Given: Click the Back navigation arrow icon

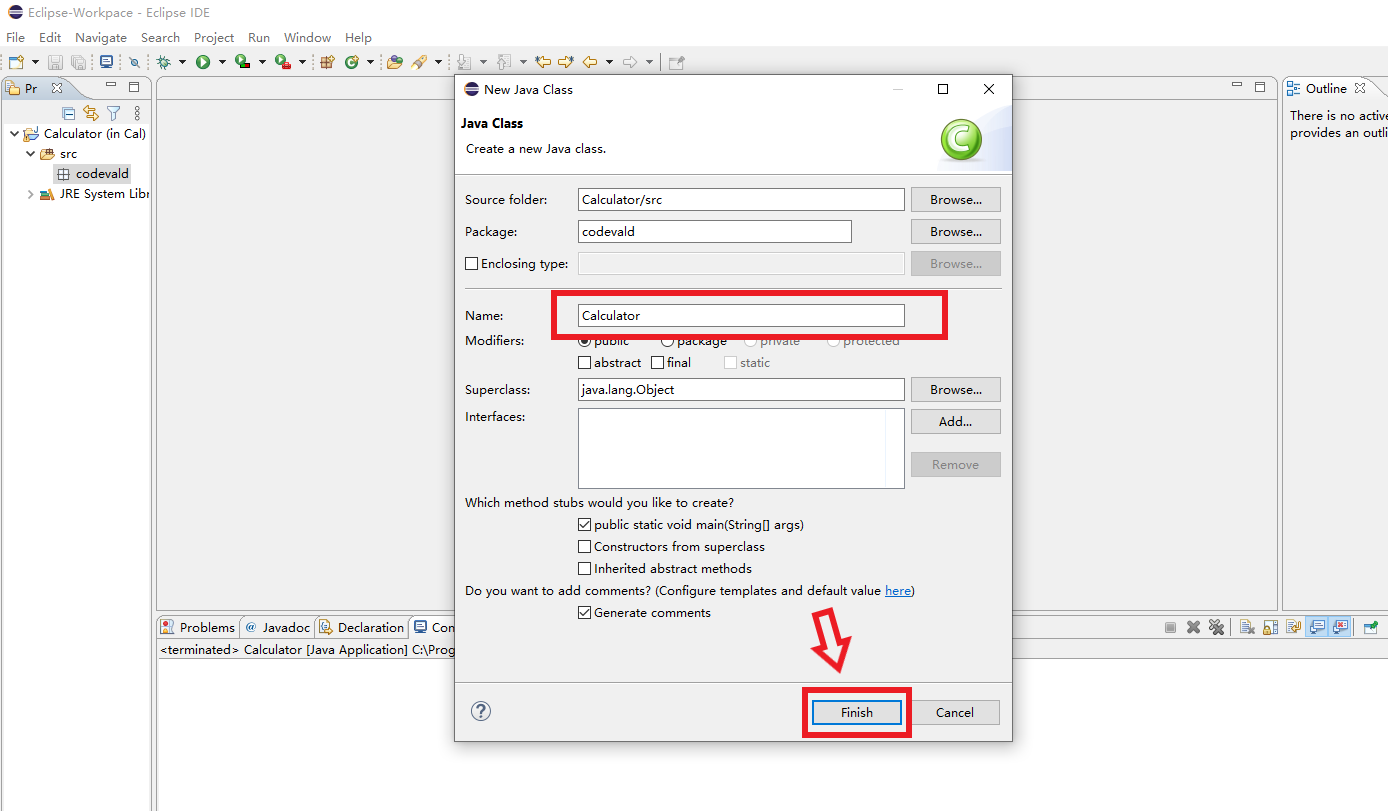Looking at the screenshot, I should pos(590,62).
